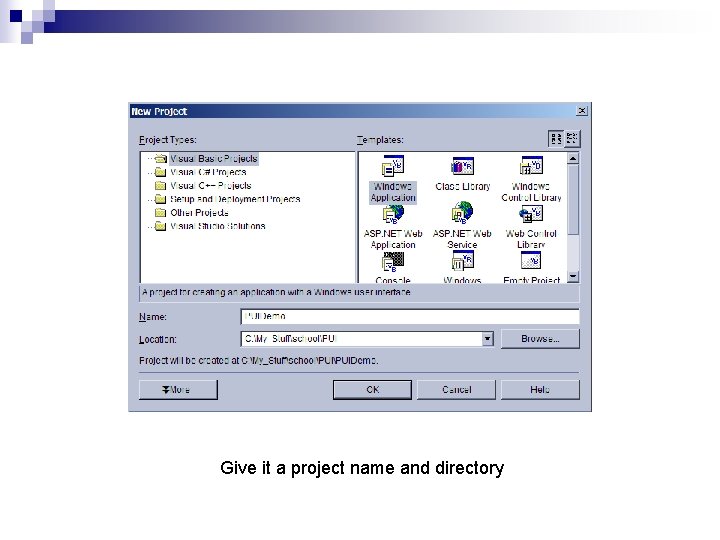This screenshot has width=720, height=540.
Task: Click templates scrollbar down arrow
Action: pos(573,276)
